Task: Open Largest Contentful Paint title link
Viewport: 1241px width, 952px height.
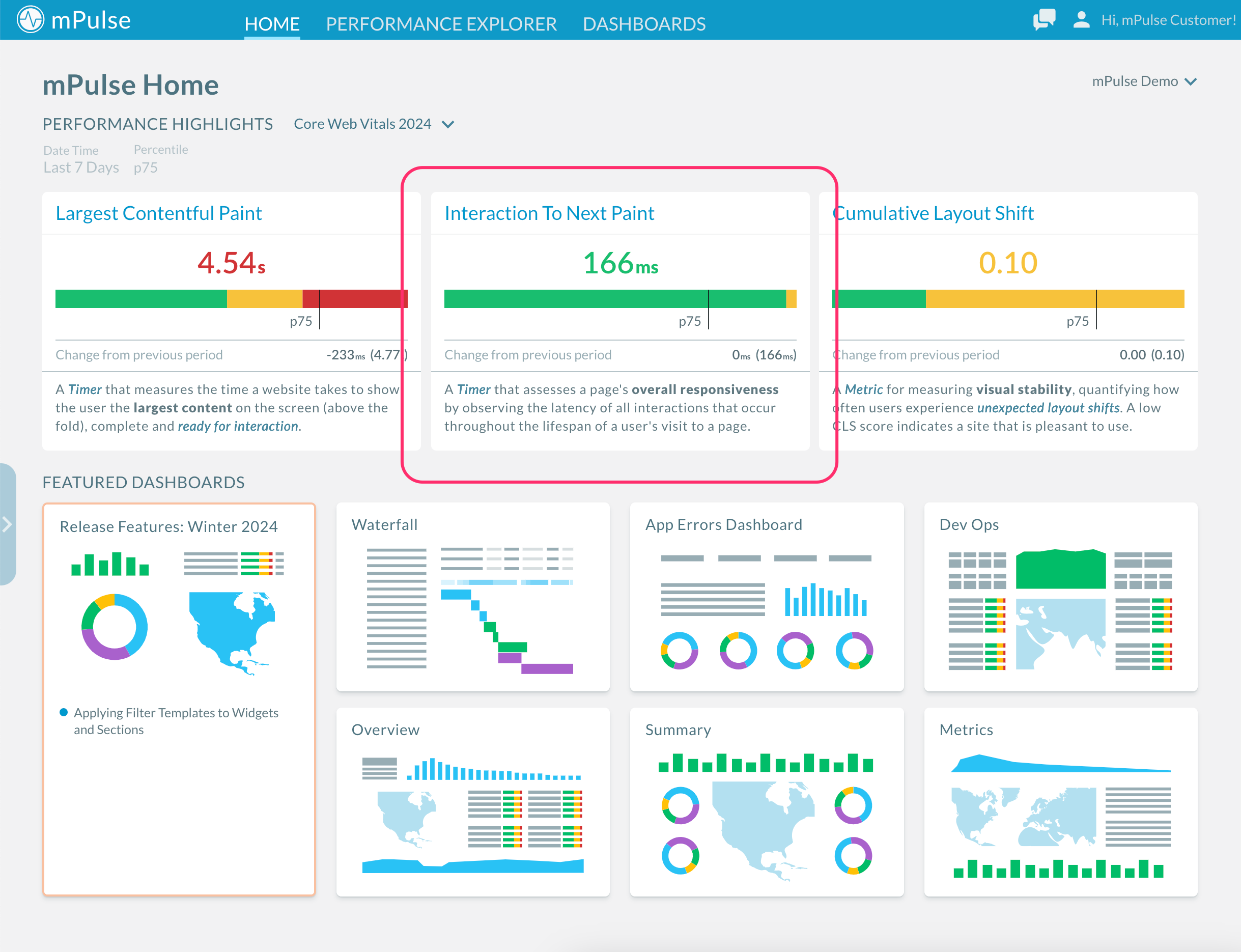Action: tap(159, 213)
